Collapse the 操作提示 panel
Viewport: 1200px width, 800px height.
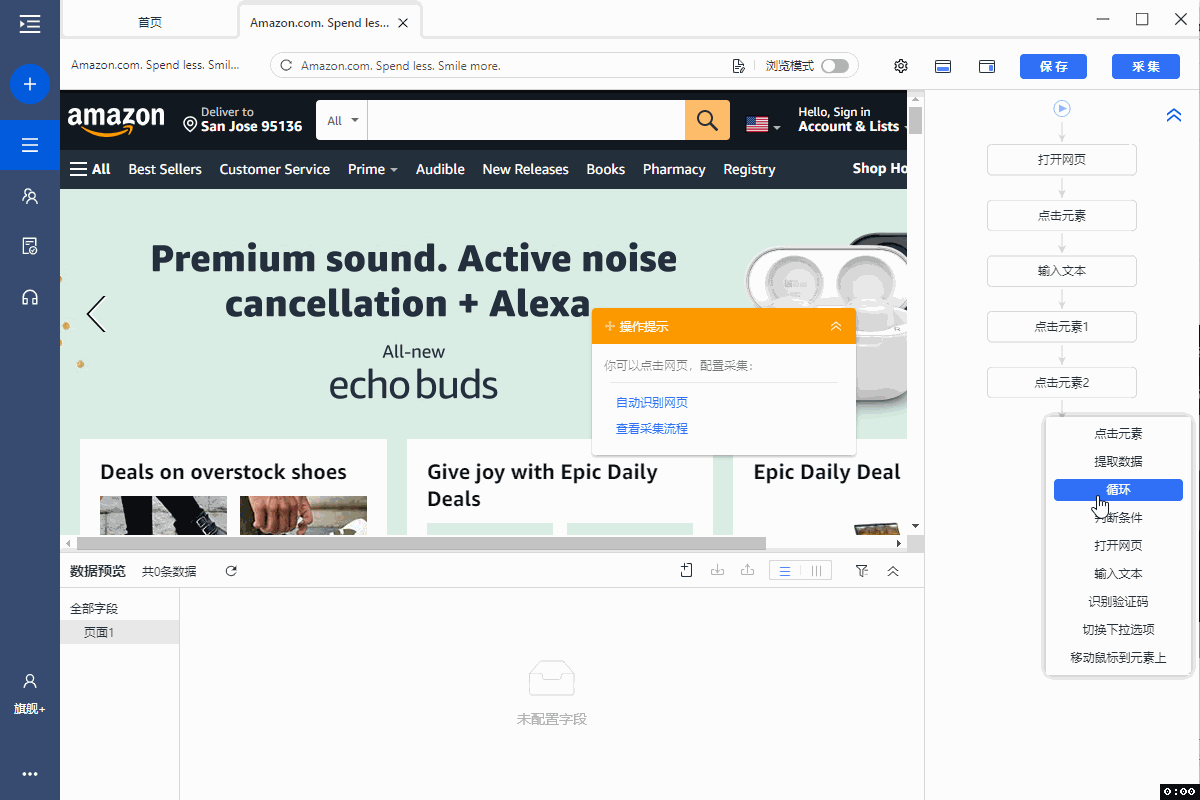tap(836, 326)
